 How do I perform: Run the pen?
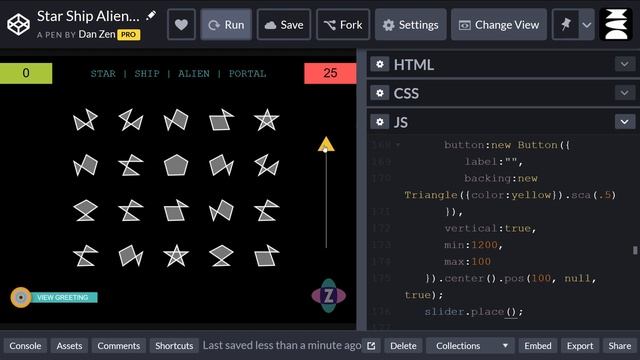[226, 25]
